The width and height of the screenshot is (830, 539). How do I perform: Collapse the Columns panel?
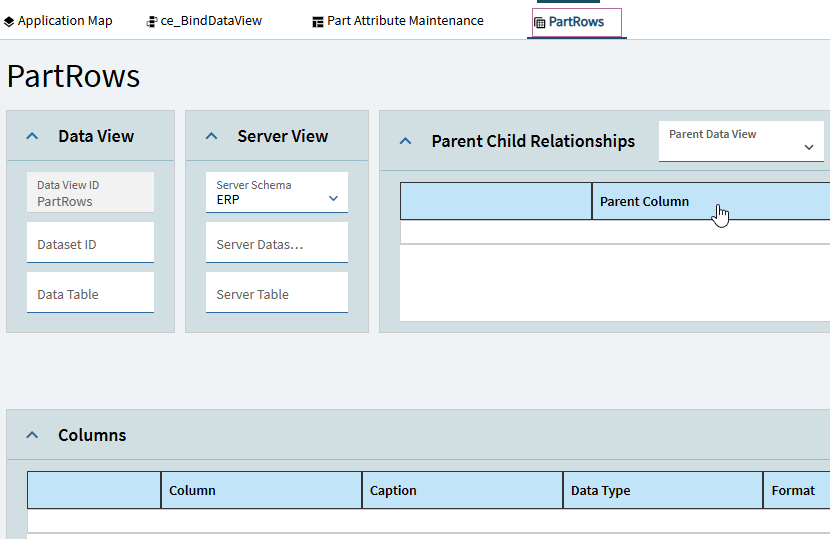pyautogui.click(x=32, y=435)
